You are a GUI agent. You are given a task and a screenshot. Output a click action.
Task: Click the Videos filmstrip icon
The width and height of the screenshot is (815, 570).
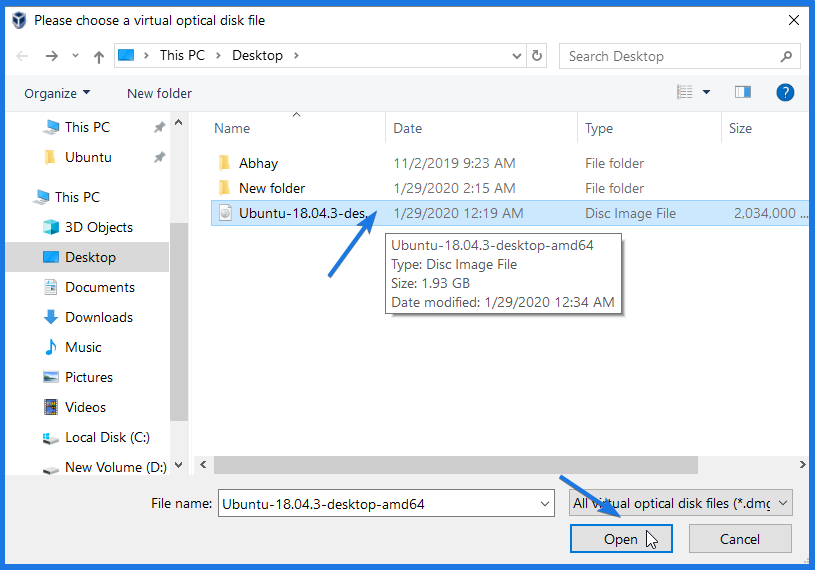[x=50, y=407]
